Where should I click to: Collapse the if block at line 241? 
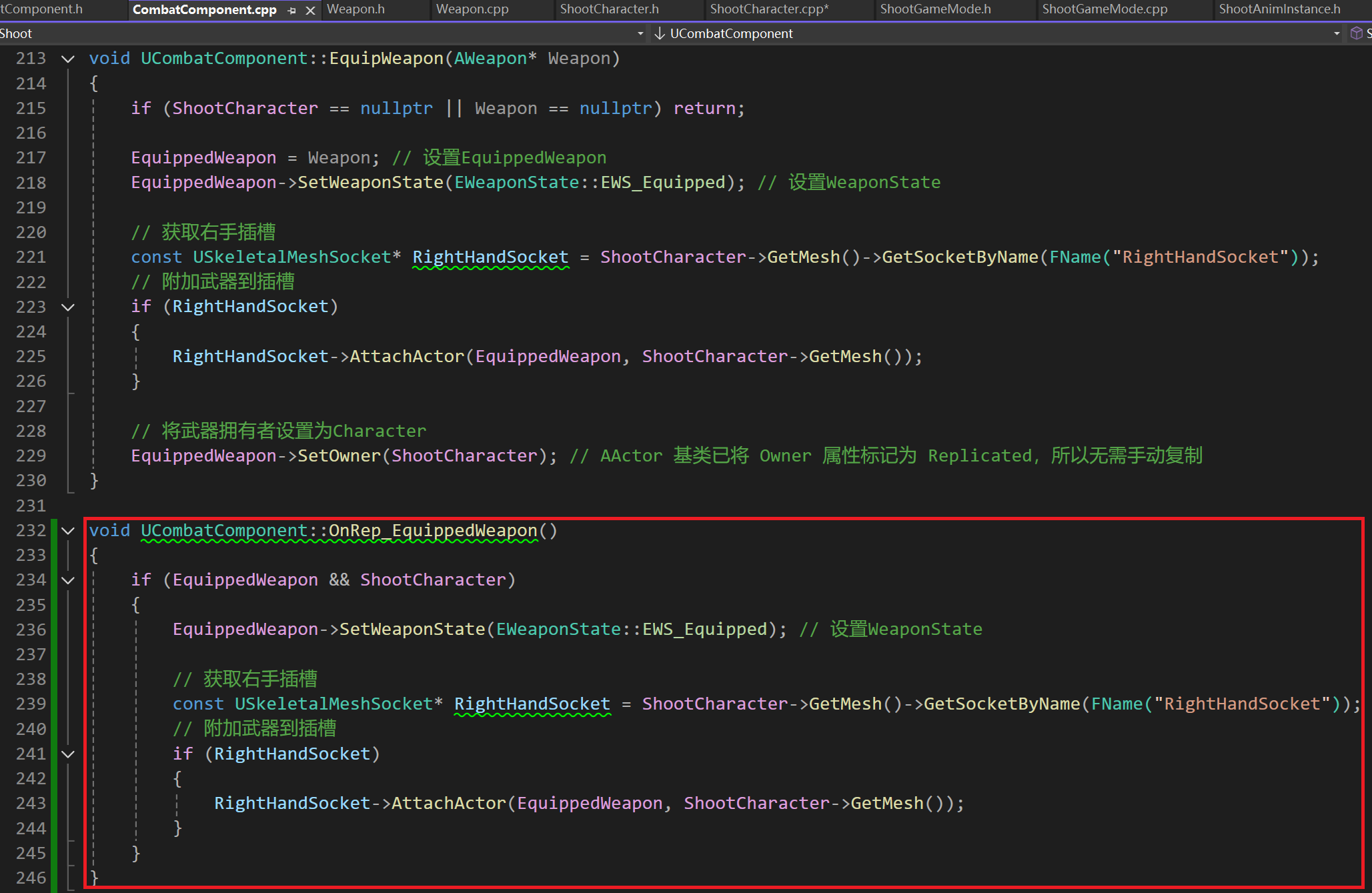pyautogui.click(x=67, y=754)
